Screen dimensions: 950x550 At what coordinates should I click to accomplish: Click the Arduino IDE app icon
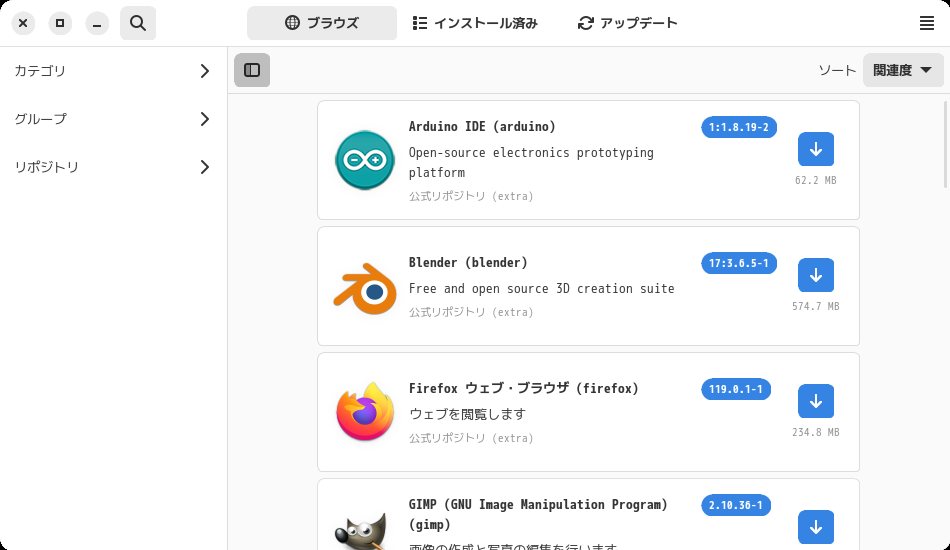(365, 160)
